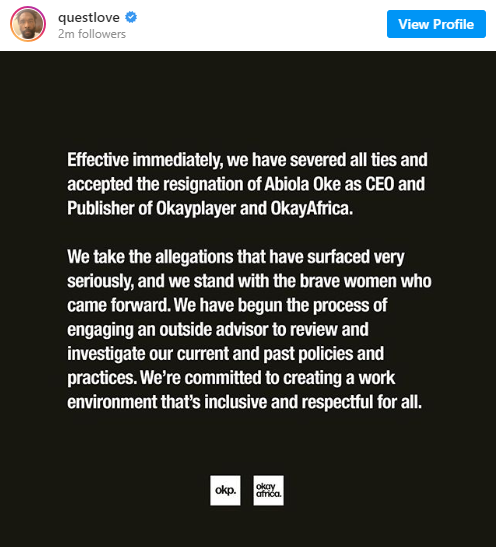Click the okay africa logo square
This screenshot has width=496, height=547.
click(269, 490)
